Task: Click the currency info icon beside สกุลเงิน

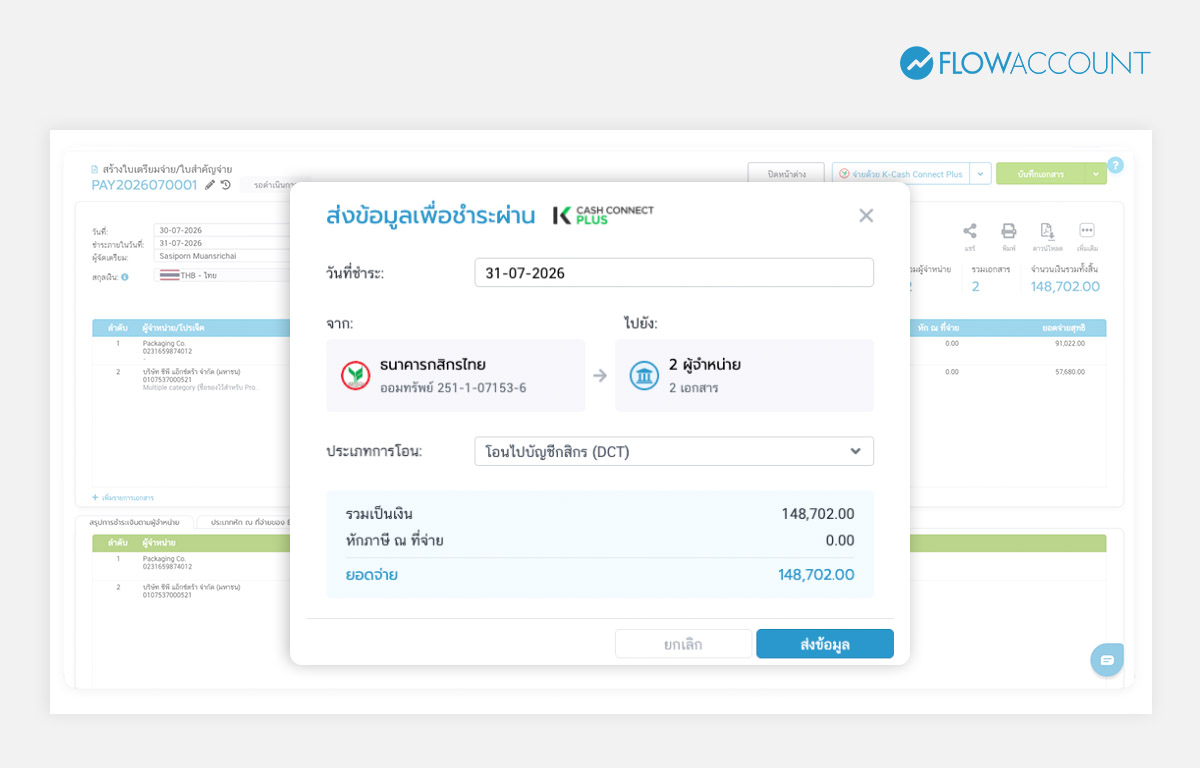Action: point(125,276)
